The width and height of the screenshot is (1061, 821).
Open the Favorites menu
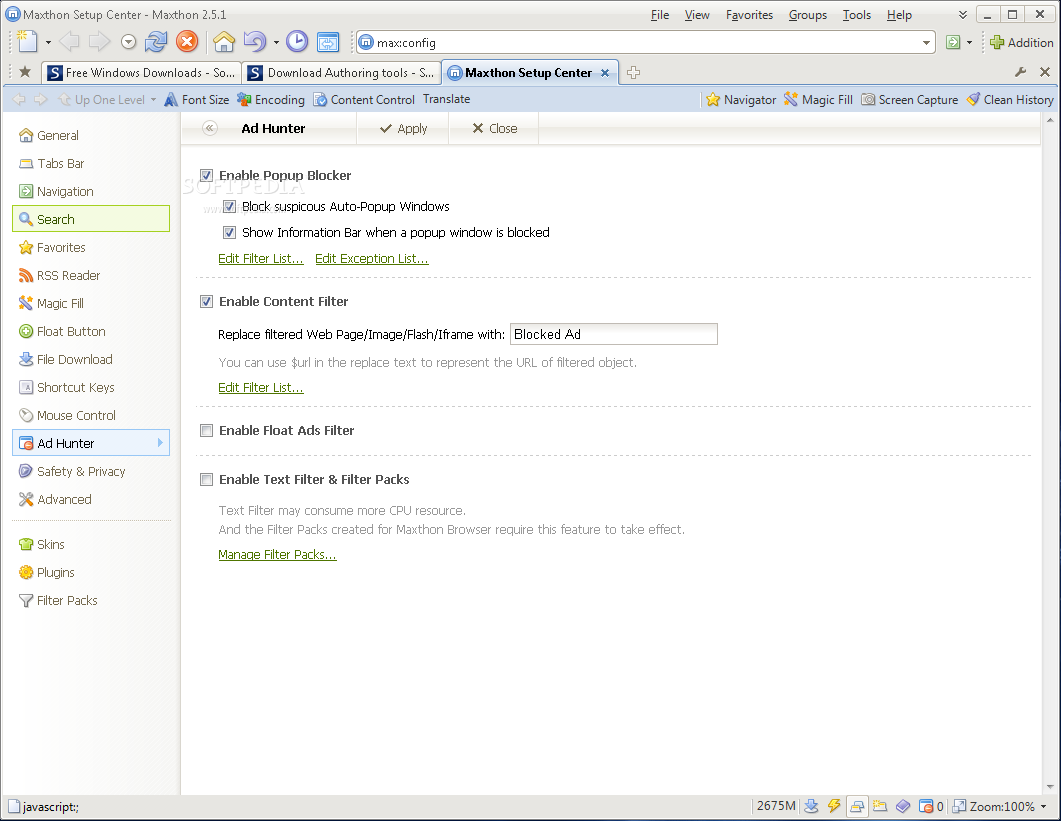pos(749,15)
